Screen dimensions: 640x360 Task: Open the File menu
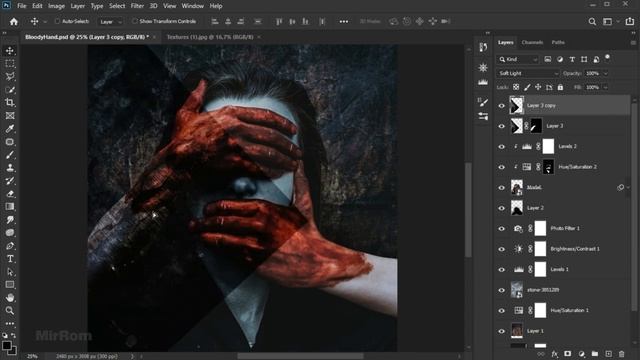click(x=22, y=6)
